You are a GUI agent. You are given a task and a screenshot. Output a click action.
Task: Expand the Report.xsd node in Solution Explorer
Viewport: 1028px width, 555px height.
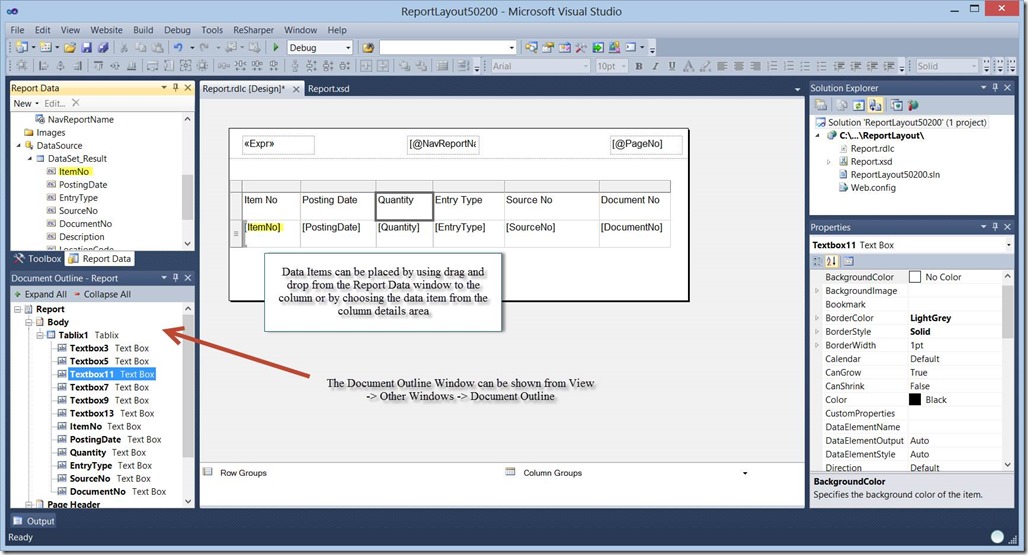[x=828, y=162]
